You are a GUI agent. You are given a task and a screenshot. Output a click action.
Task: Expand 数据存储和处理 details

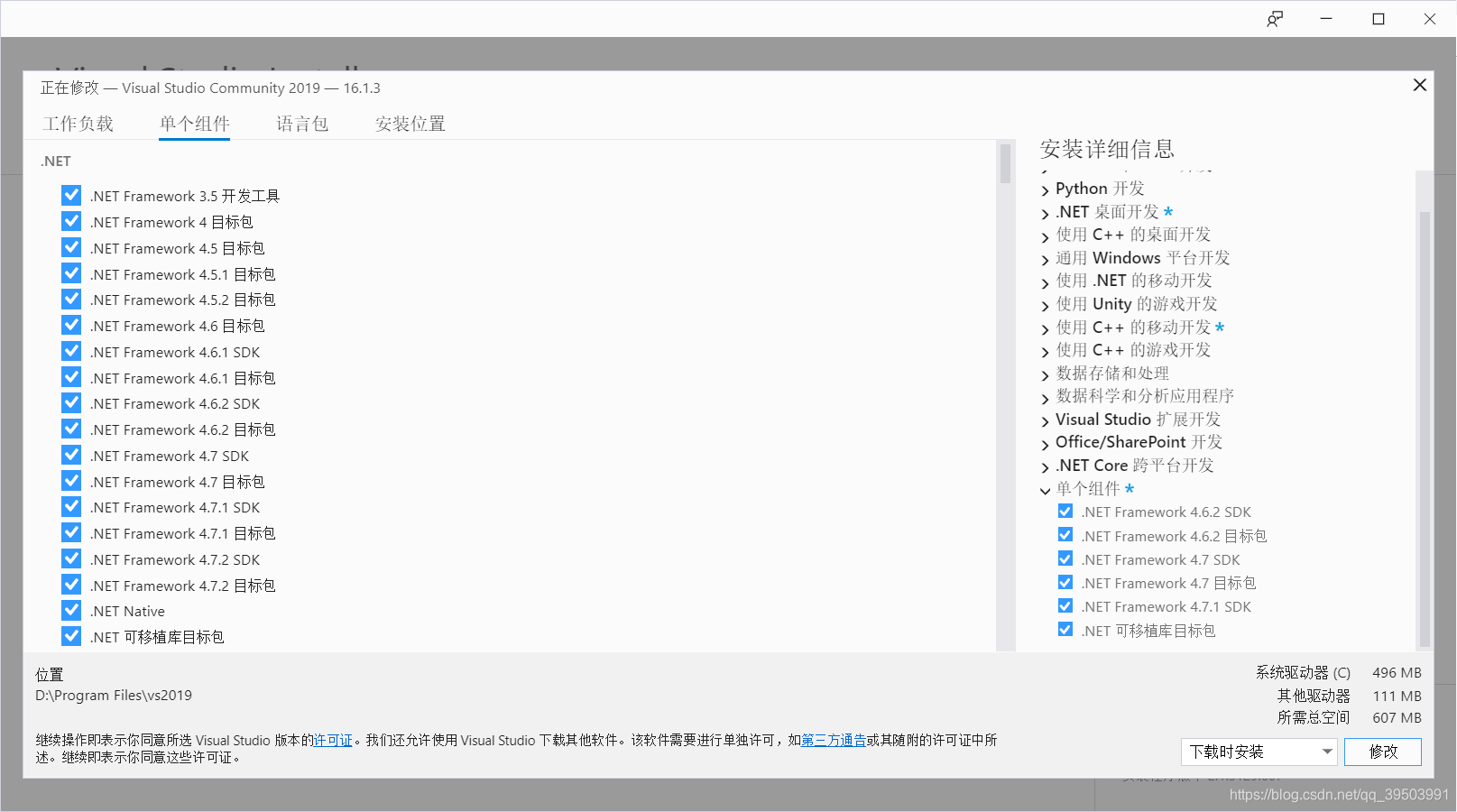1046,375
